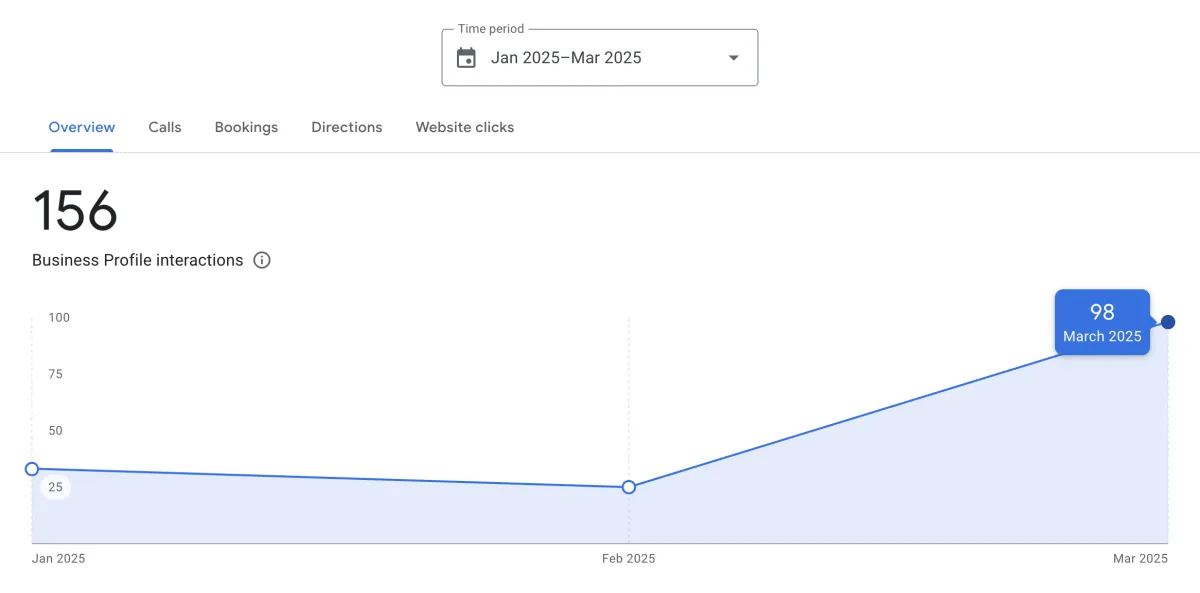The height and width of the screenshot is (593, 1200).
Task: Click the 100 y-axis gridline label
Action: pos(58,318)
